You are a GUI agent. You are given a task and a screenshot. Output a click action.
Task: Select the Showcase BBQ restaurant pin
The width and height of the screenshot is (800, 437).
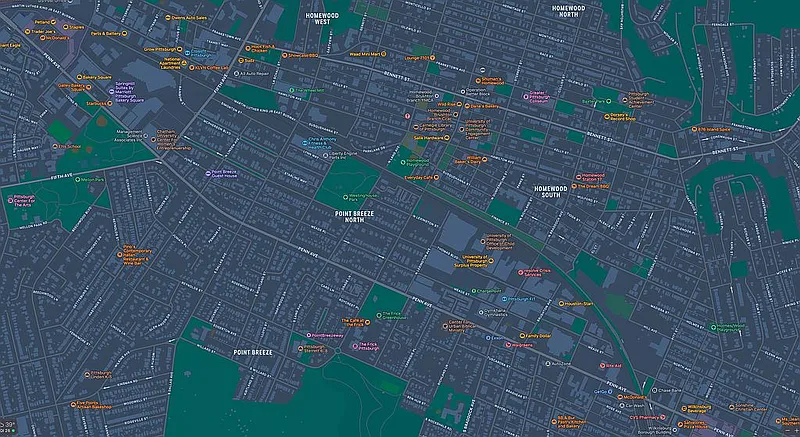coord(283,57)
